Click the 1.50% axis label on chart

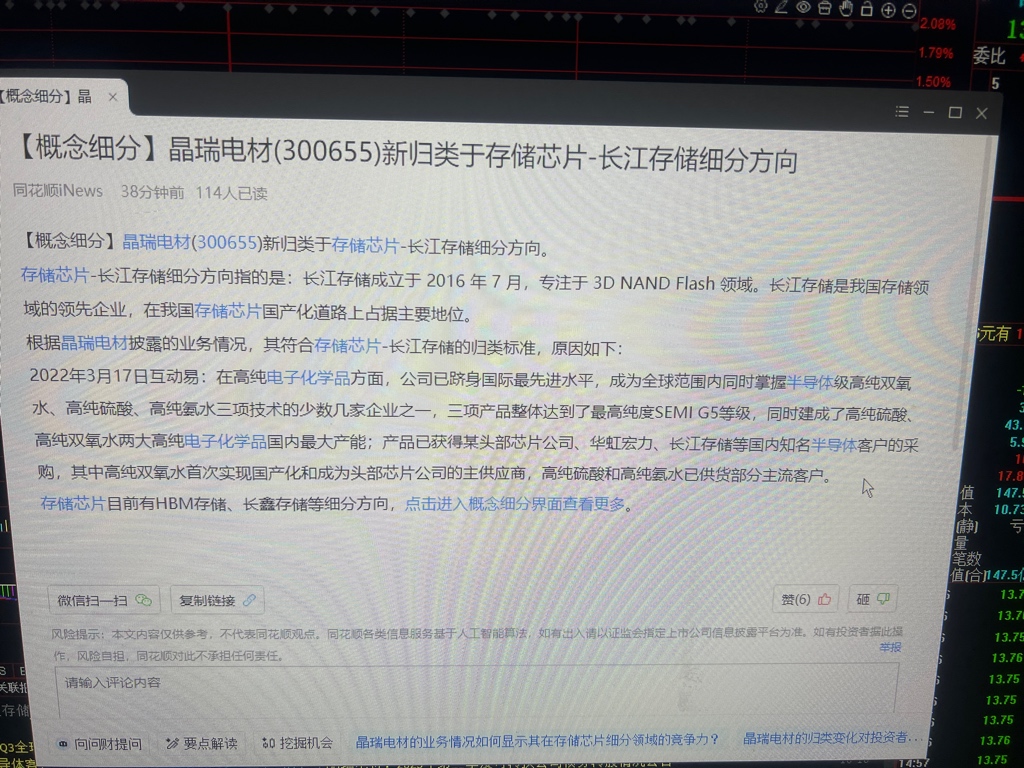point(933,82)
